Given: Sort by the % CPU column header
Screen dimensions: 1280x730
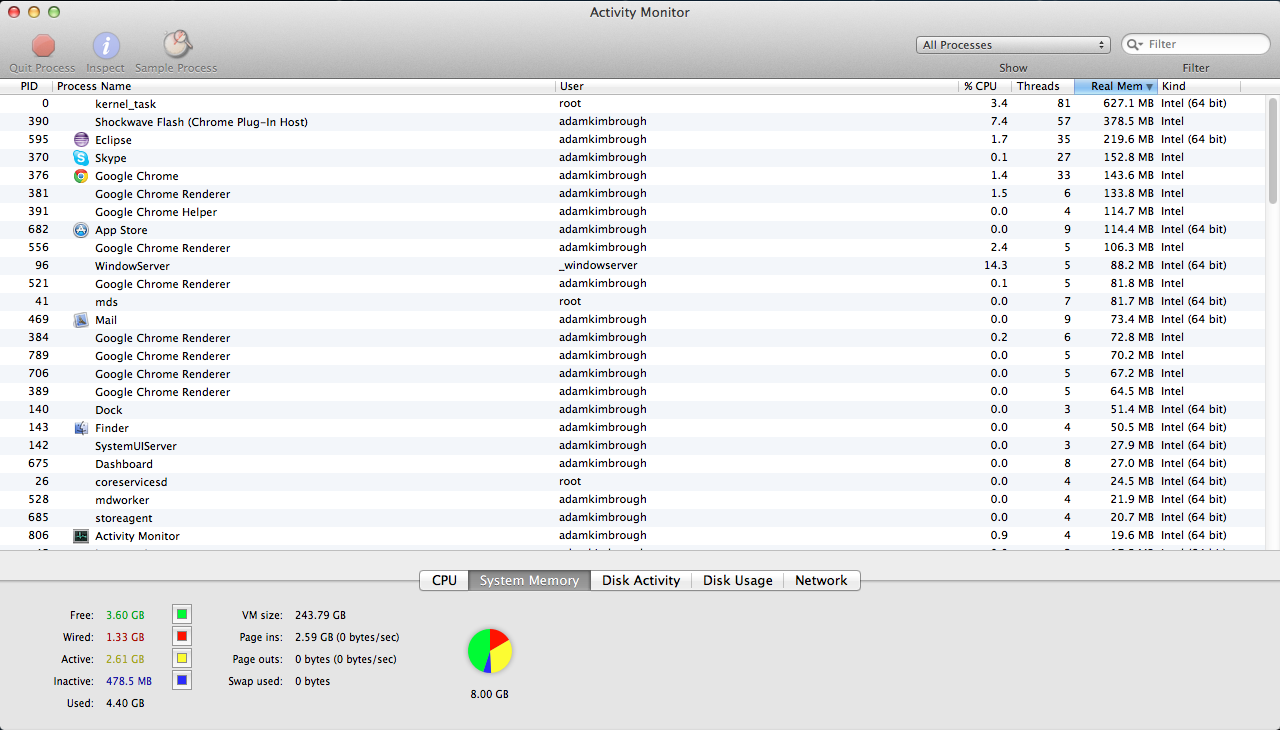Looking at the screenshot, I should [x=985, y=86].
